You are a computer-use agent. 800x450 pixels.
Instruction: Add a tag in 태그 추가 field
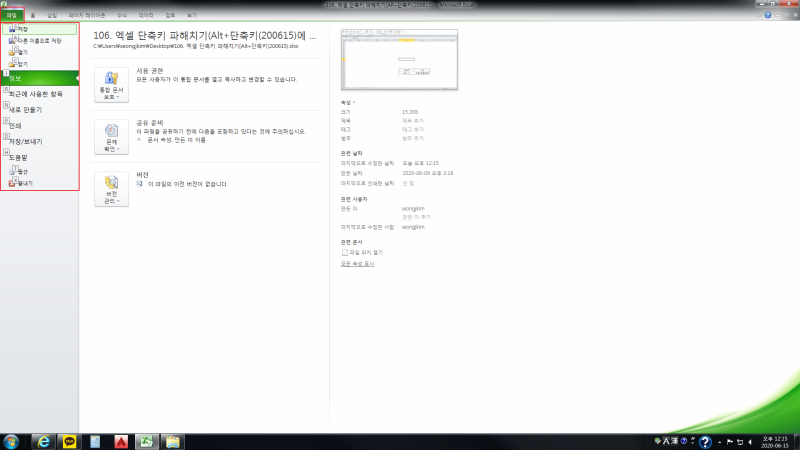[413, 130]
